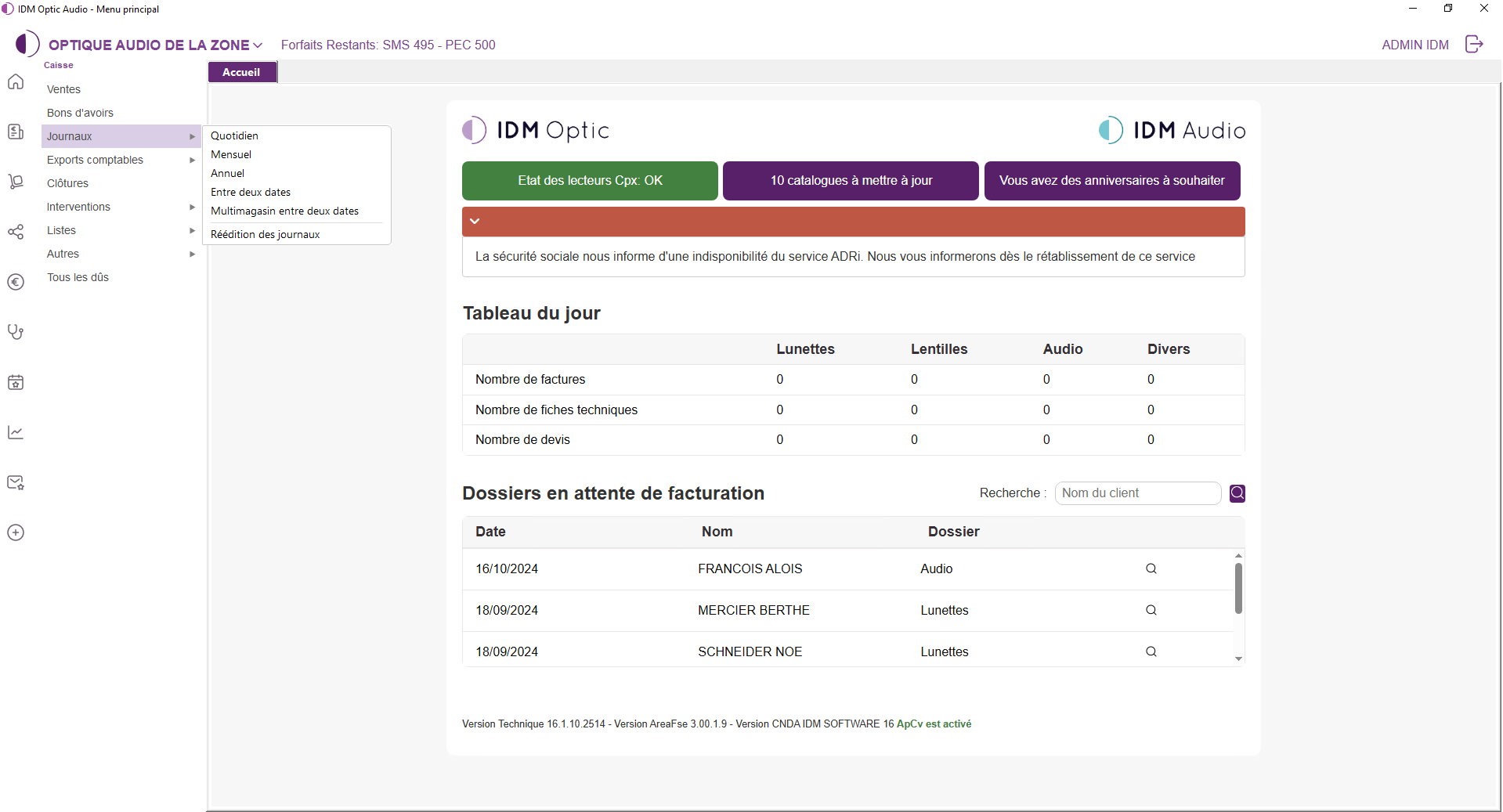Open the starred calendar icon
Viewport: 1503px width, 812px height.
point(16,382)
